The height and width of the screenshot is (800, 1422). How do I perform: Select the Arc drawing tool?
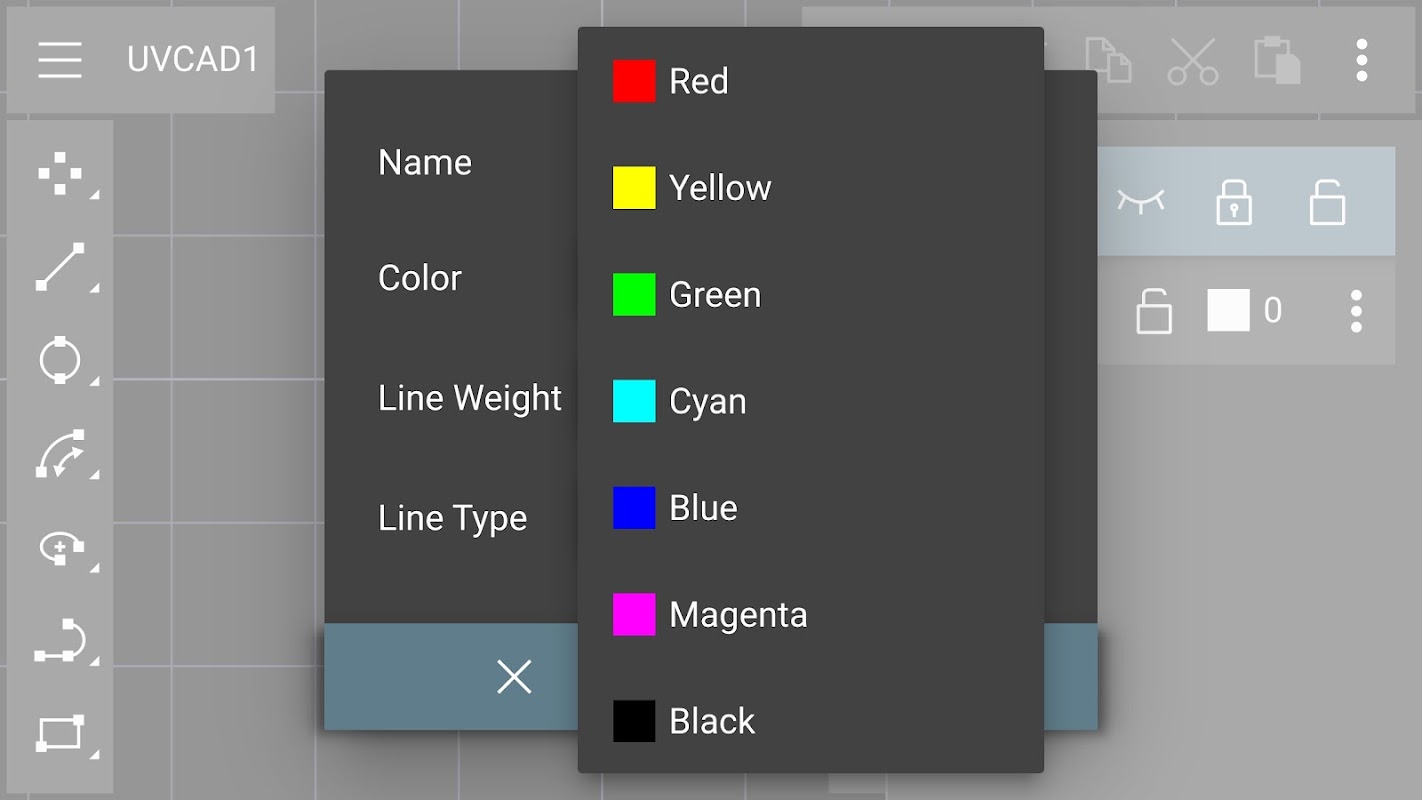(60, 454)
